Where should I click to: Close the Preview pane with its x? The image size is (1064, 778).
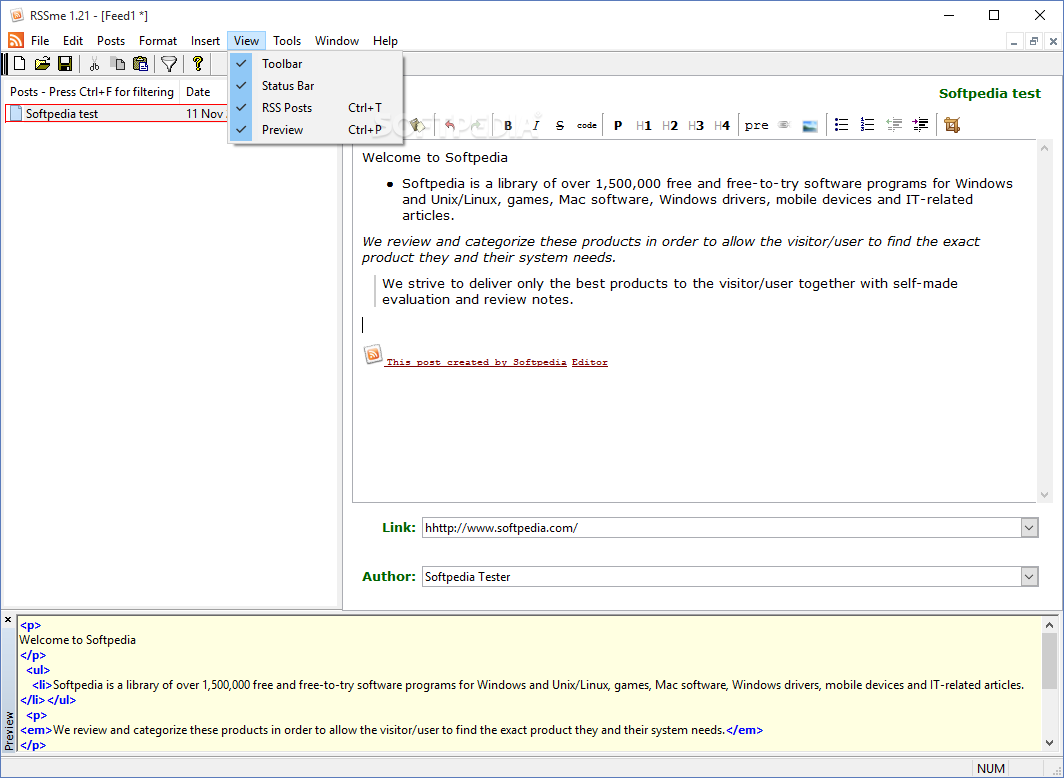click(x=8, y=620)
